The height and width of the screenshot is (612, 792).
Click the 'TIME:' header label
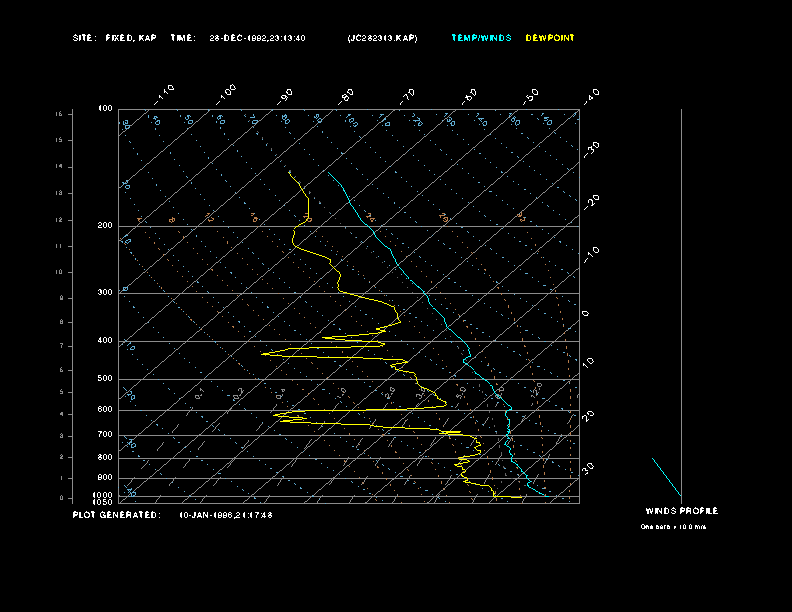tap(183, 38)
